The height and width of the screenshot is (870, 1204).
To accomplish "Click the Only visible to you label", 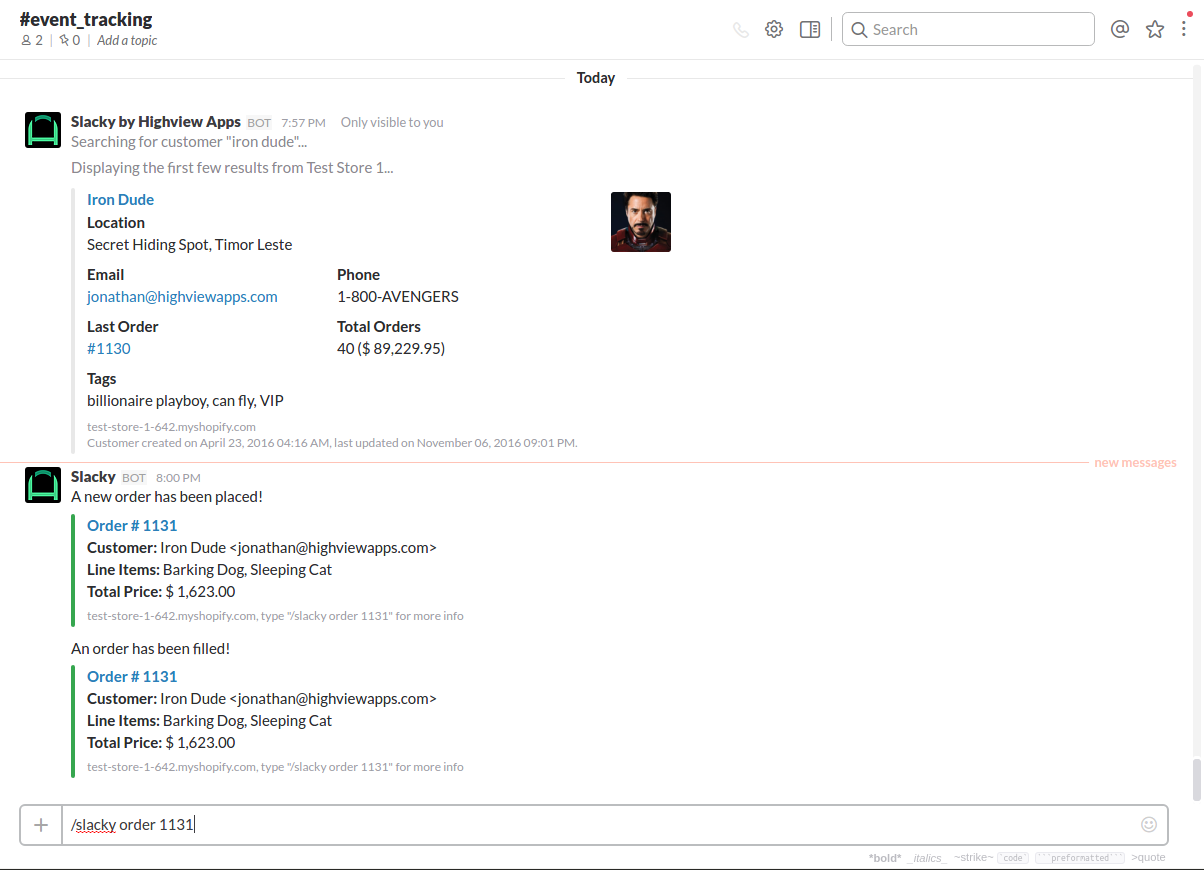I will (x=392, y=123).
